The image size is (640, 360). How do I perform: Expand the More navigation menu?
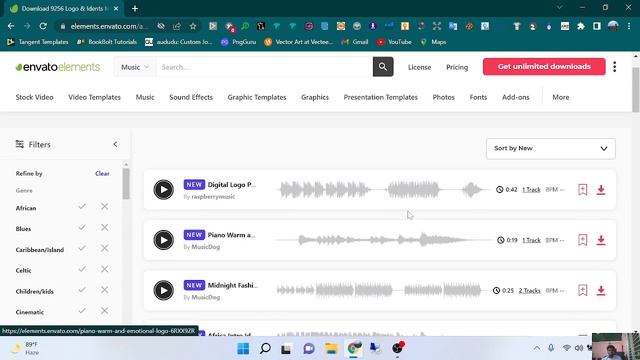pos(560,97)
